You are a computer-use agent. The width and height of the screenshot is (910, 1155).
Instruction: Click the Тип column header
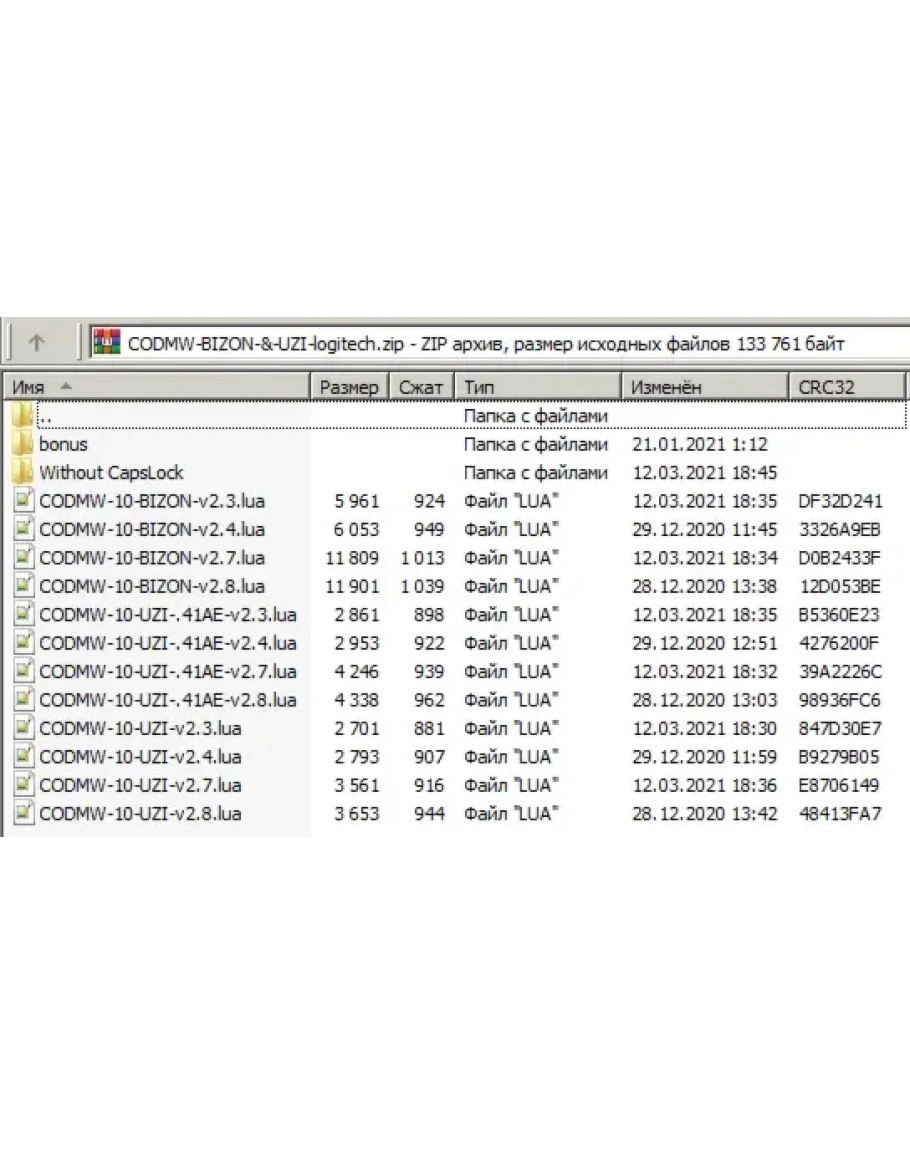point(538,387)
